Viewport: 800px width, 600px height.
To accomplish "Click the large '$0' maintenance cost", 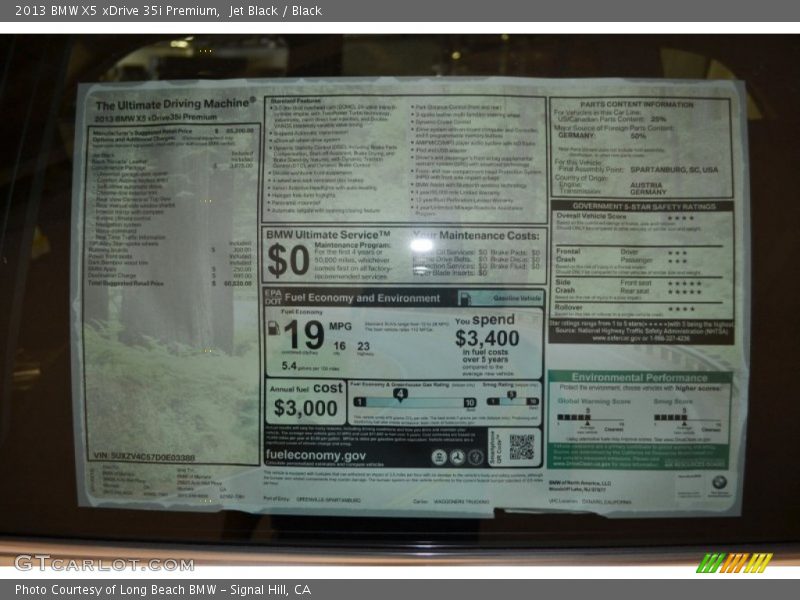I will pyautogui.click(x=288, y=261).
